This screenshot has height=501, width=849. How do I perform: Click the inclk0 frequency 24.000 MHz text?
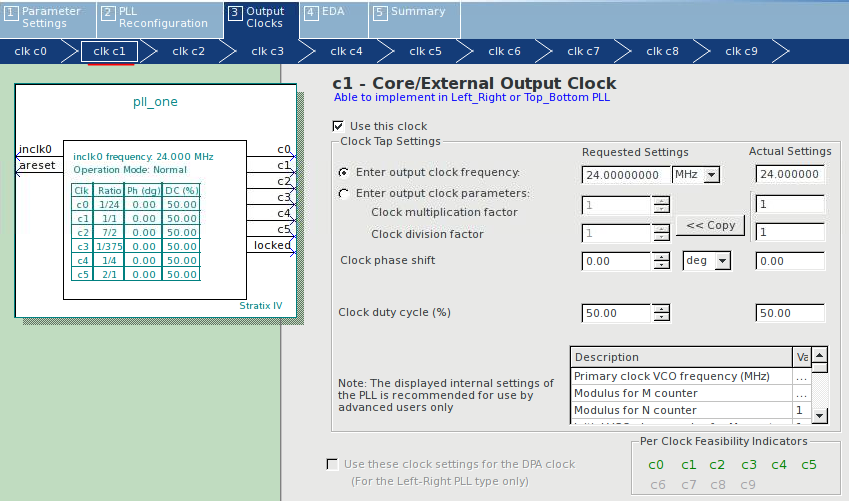[143, 157]
